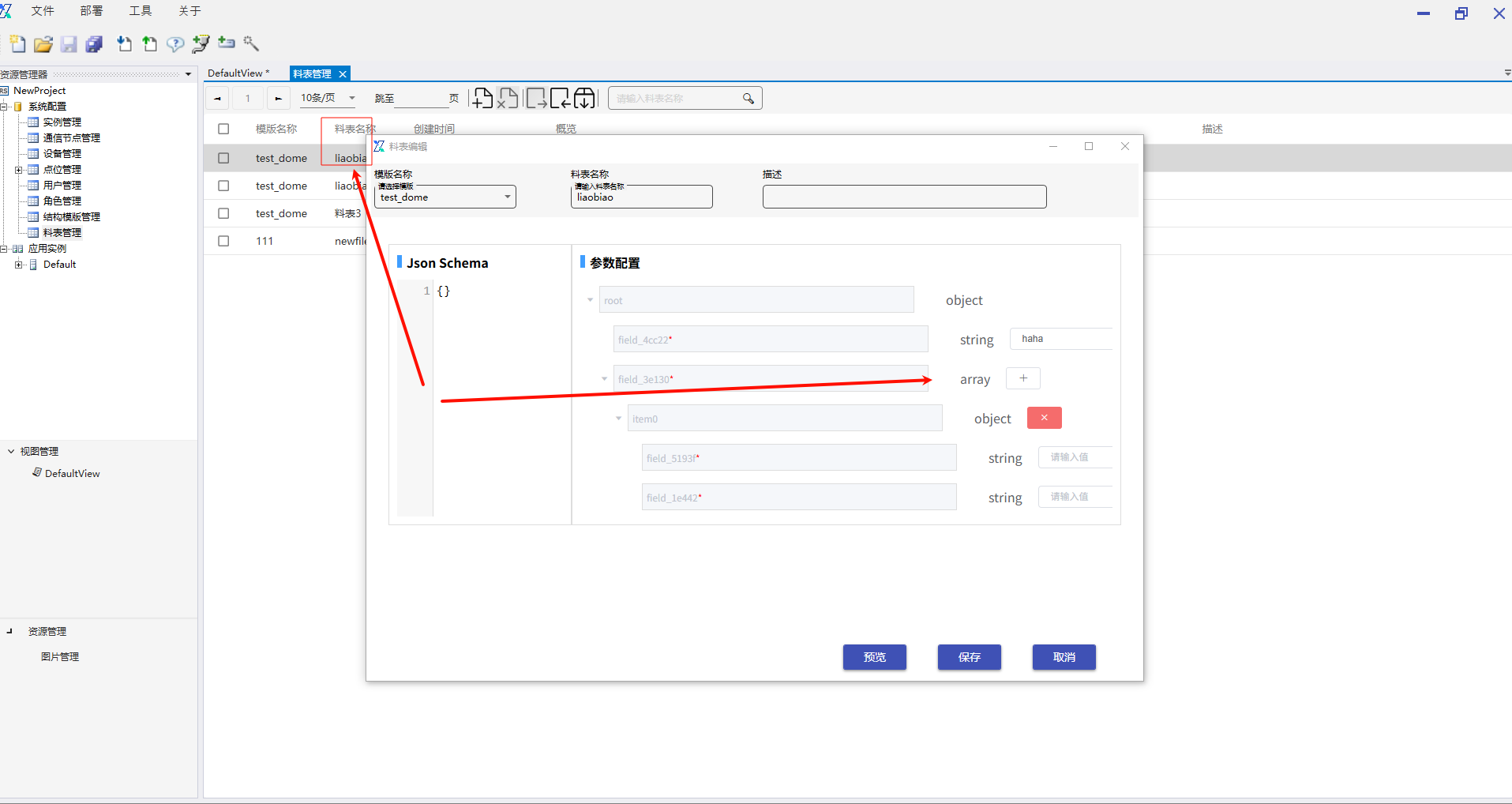Tick the checkbox for row 111
The width and height of the screenshot is (1512, 804).
[223, 241]
